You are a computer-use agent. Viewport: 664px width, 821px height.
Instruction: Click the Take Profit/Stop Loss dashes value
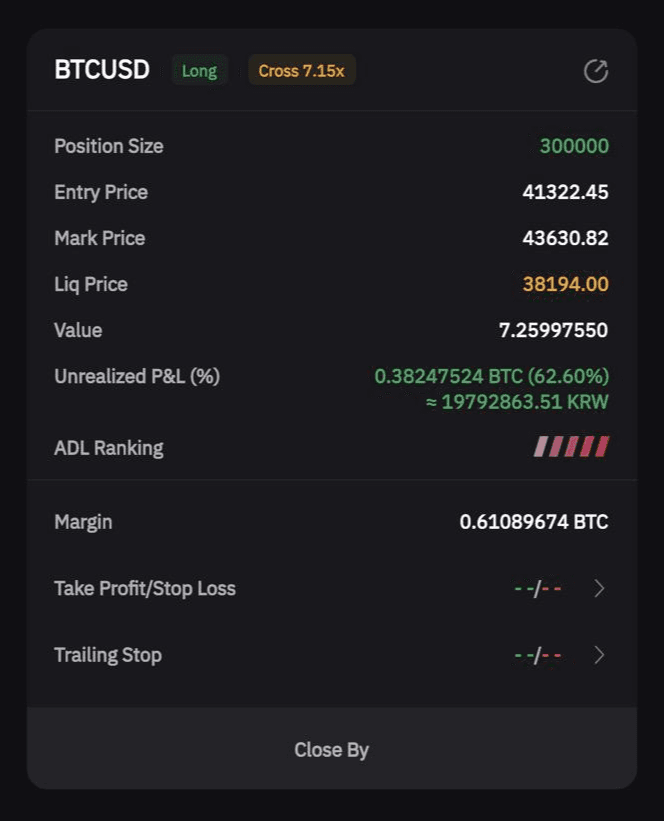pos(538,589)
